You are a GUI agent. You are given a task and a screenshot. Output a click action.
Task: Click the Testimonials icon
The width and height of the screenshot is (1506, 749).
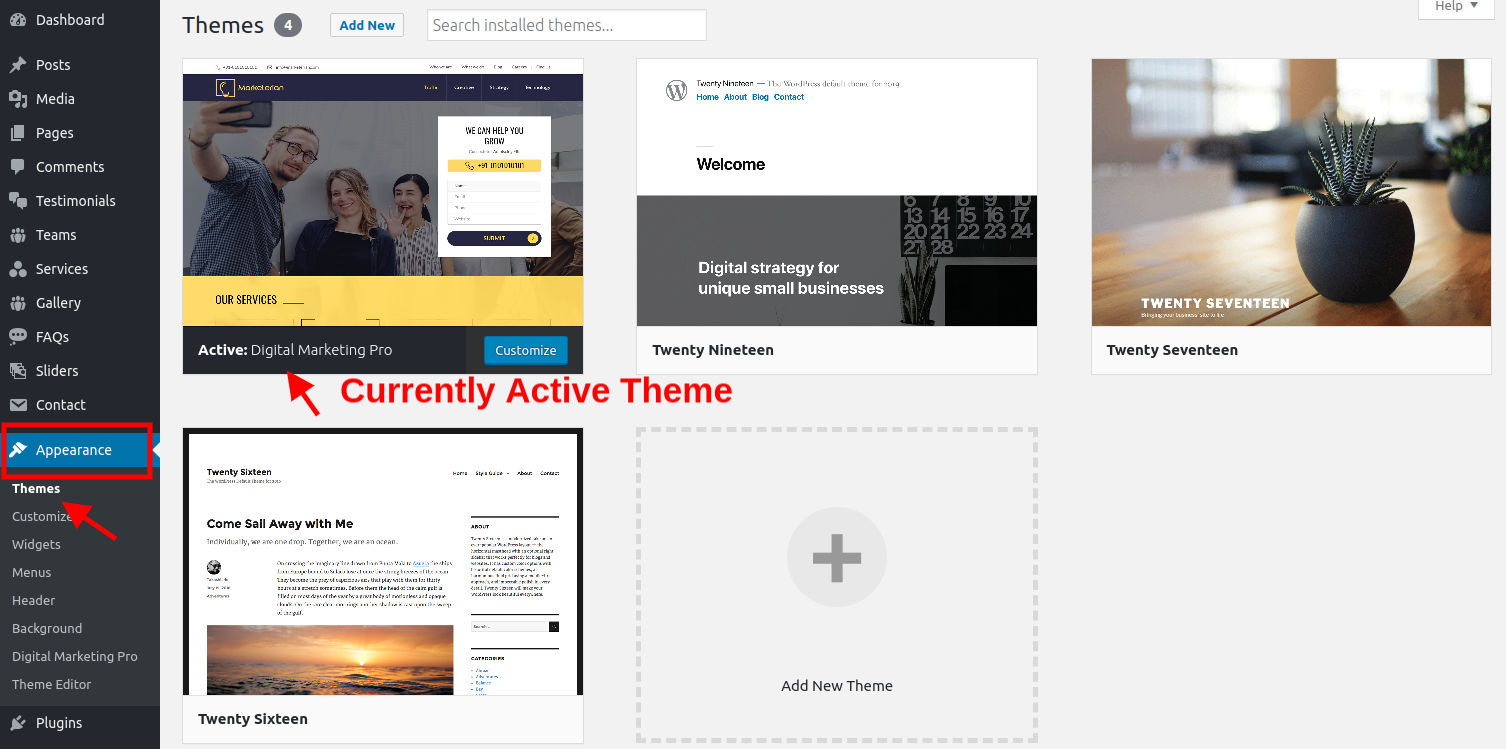pos(18,201)
